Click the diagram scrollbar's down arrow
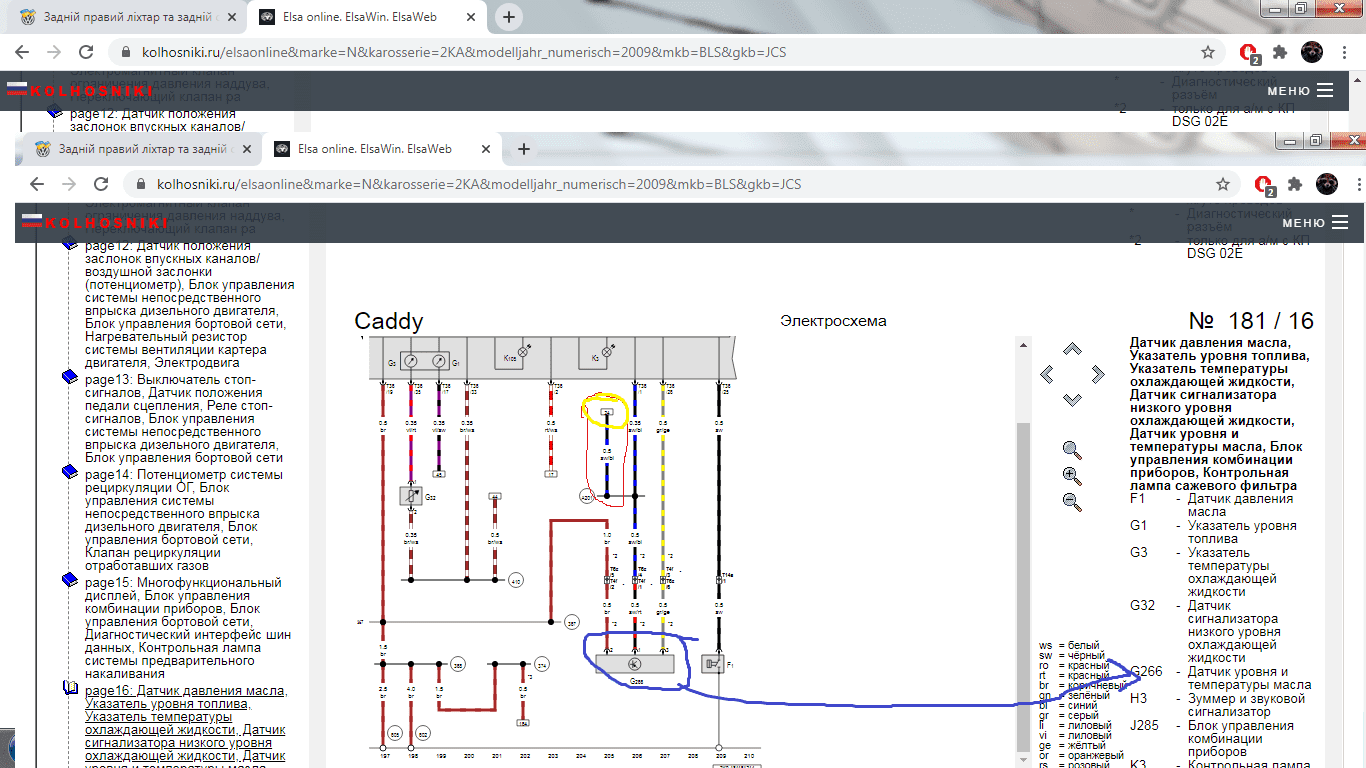The height and width of the screenshot is (768, 1366). (1022, 760)
